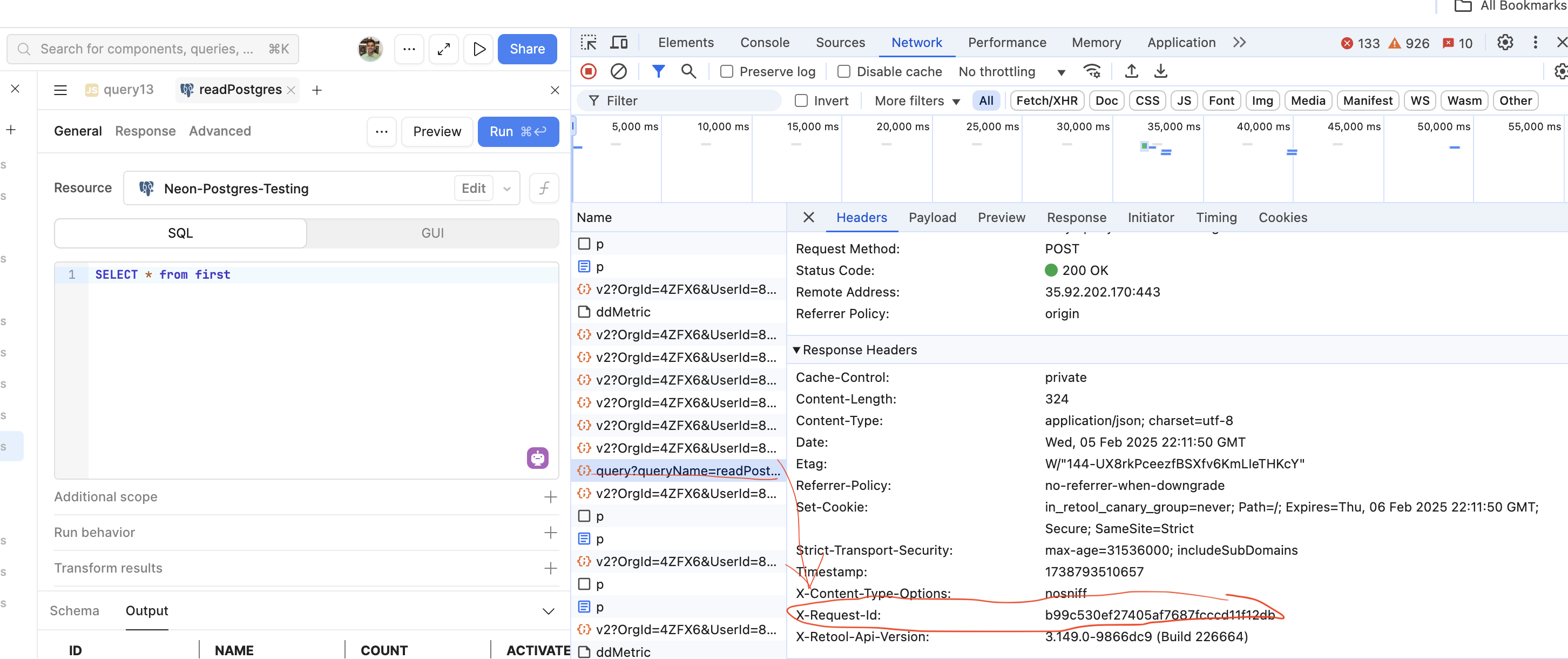
Task: Open the Advanced query tab
Action: point(220,131)
